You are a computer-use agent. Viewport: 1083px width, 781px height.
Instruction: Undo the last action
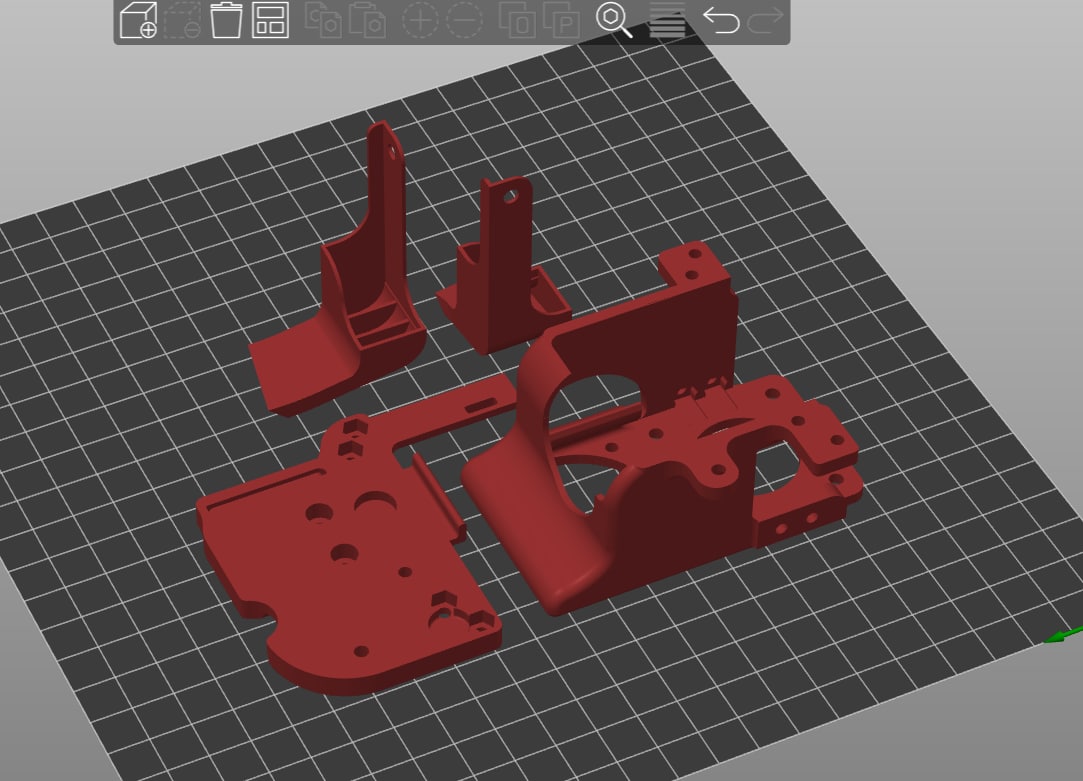tap(721, 20)
